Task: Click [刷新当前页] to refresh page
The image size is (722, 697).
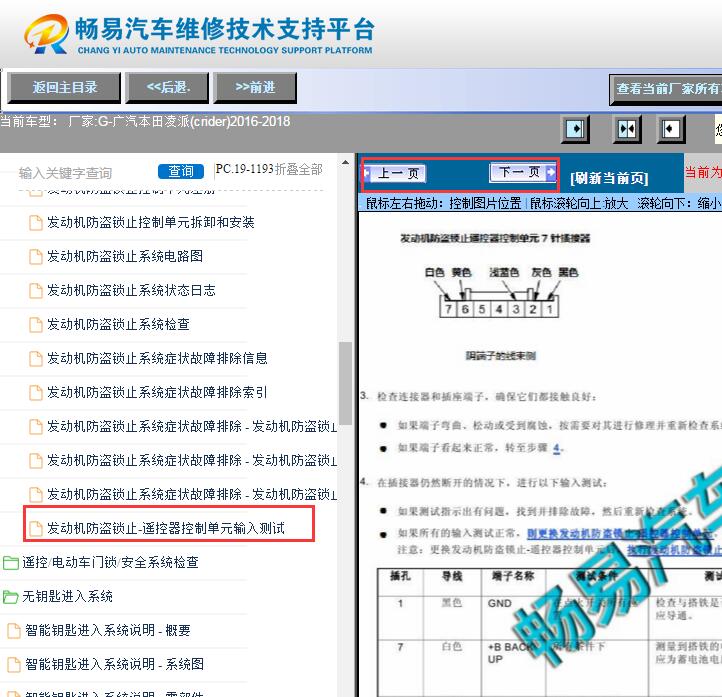Action: [x=609, y=178]
